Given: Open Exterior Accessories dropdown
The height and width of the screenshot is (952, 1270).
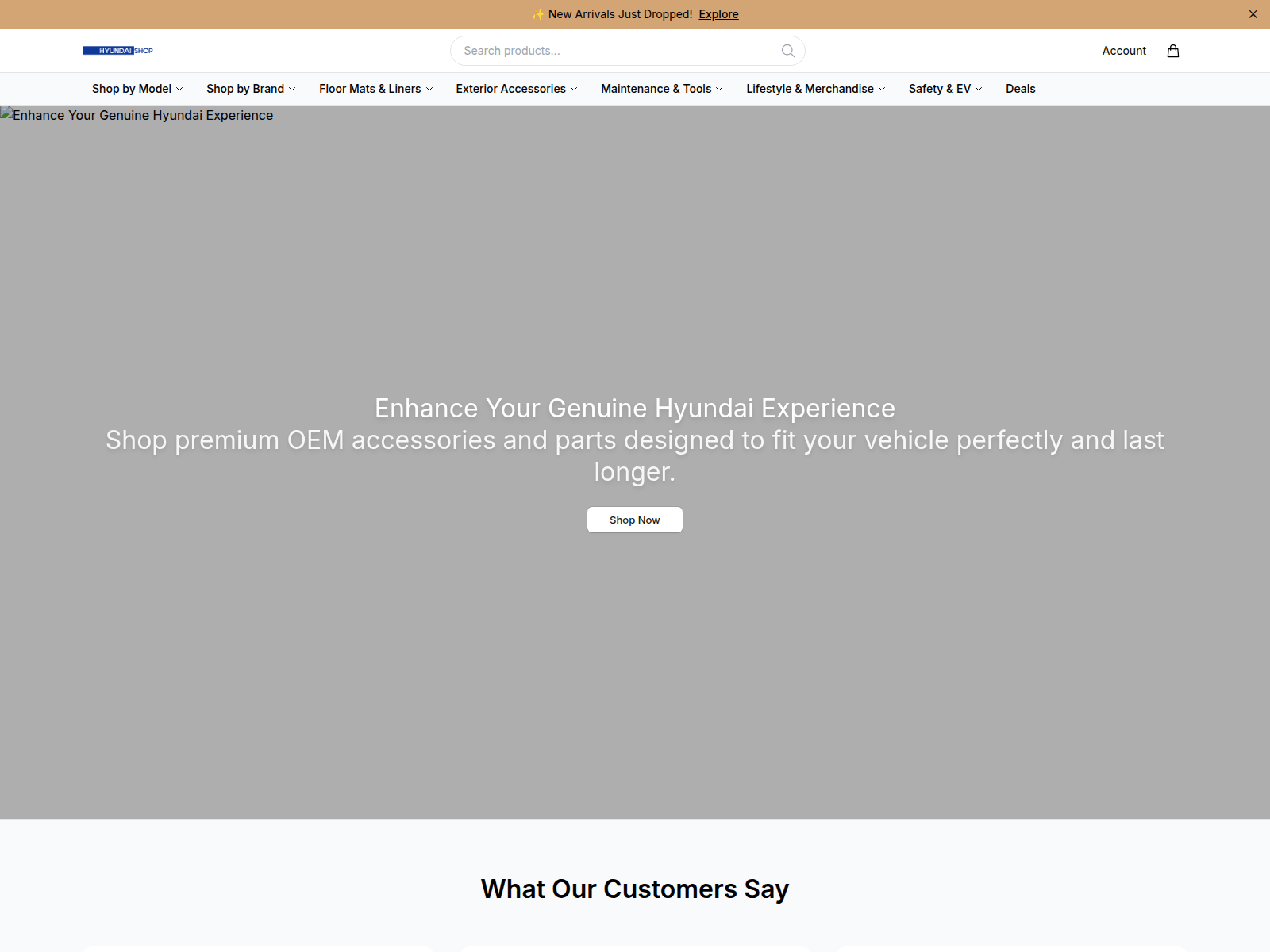Looking at the screenshot, I should (x=516, y=89).
